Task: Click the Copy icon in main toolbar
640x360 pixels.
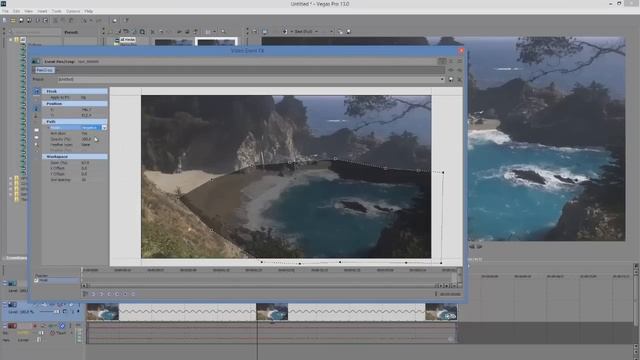Action: [x=63, y=20]
